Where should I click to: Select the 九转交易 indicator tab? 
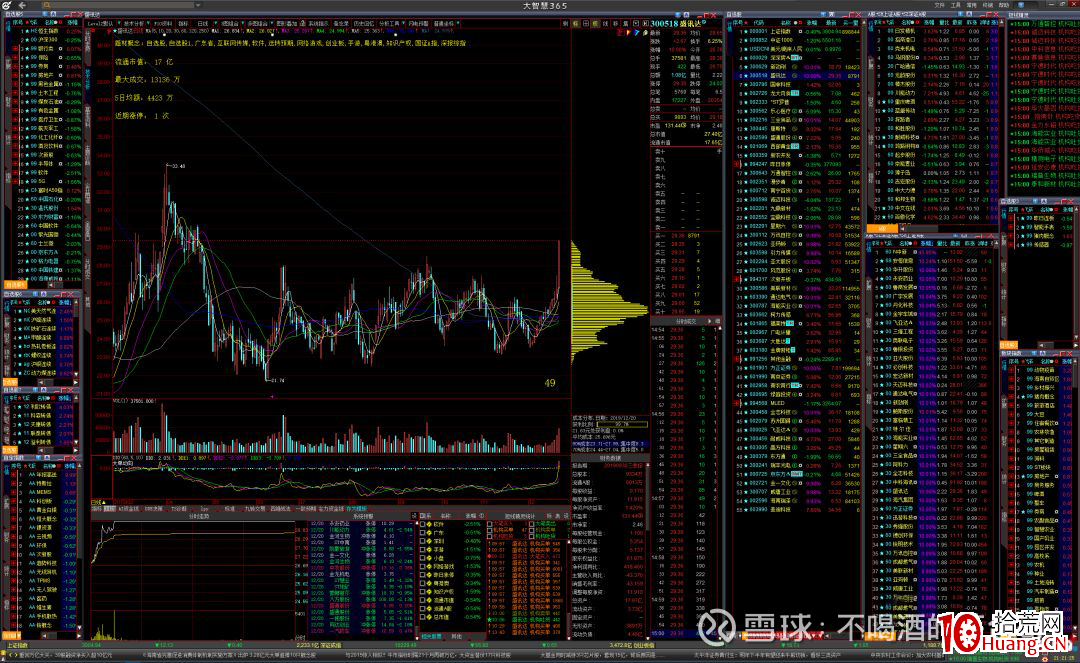coord(255,508)
